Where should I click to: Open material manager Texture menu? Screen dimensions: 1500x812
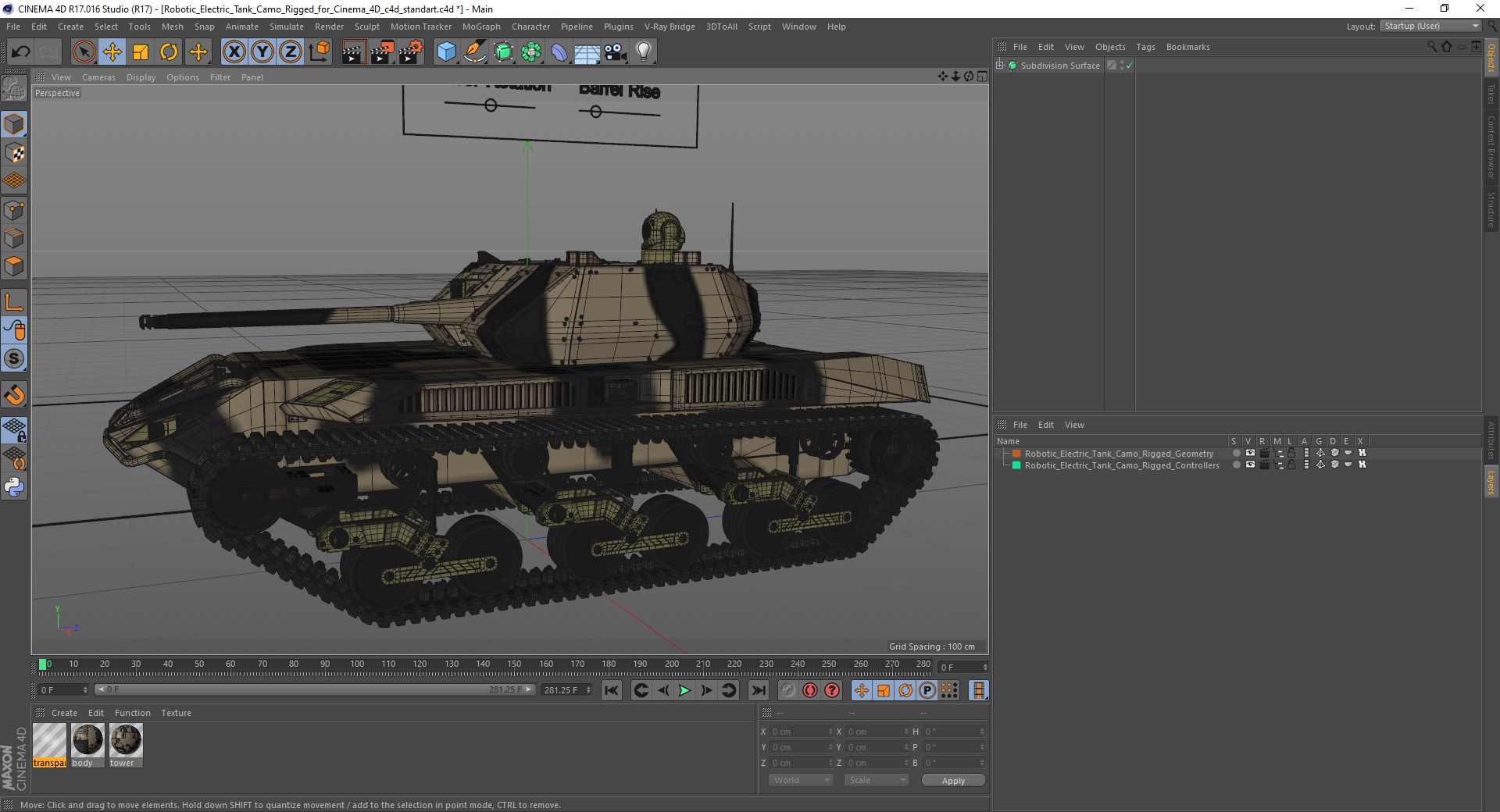(176, 713)
